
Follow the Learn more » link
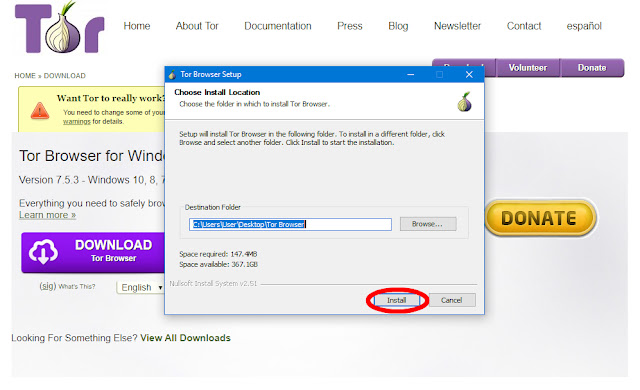pyautogui.click(x=47, y=215)
